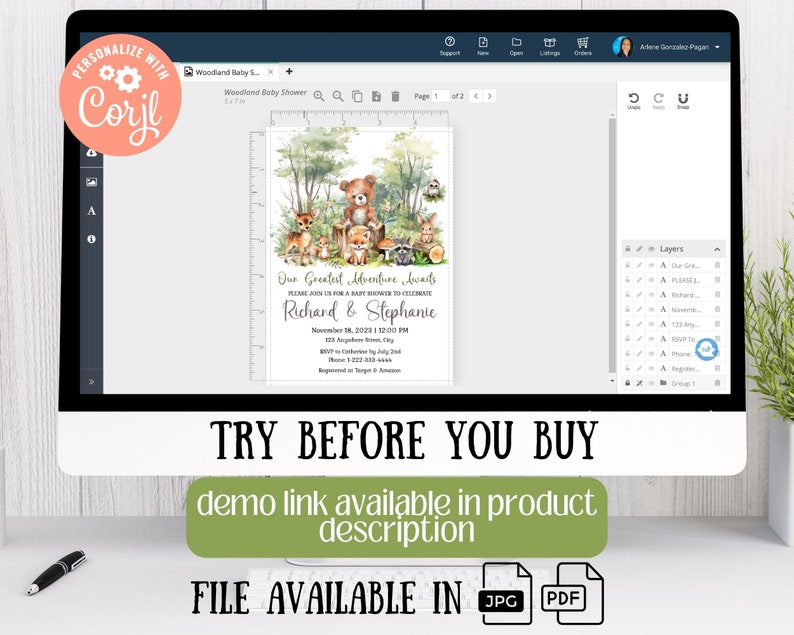Image resolution: width=794 pixels, height=635 pixels.
Task: Select 'Richard & Stephanie' text on invitation
Action: coord(359,310)
